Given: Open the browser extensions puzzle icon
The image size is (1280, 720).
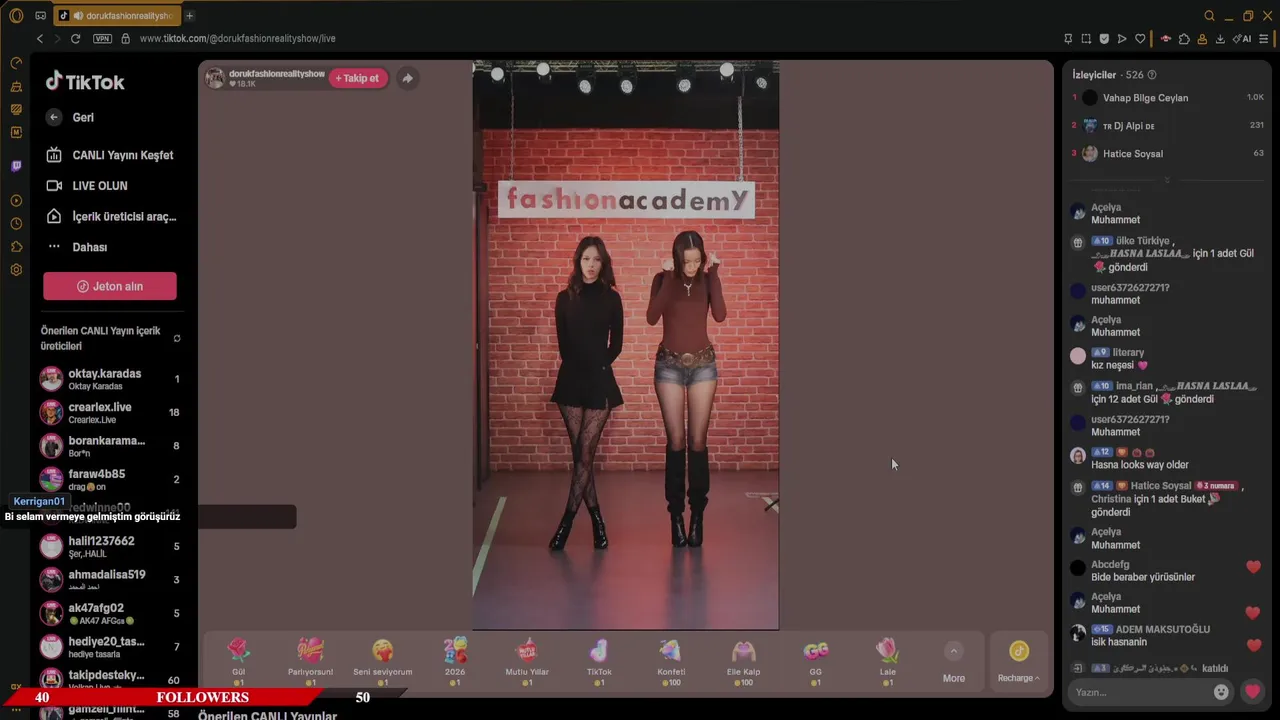Looking at the screenshot, I should point(1184,38).
